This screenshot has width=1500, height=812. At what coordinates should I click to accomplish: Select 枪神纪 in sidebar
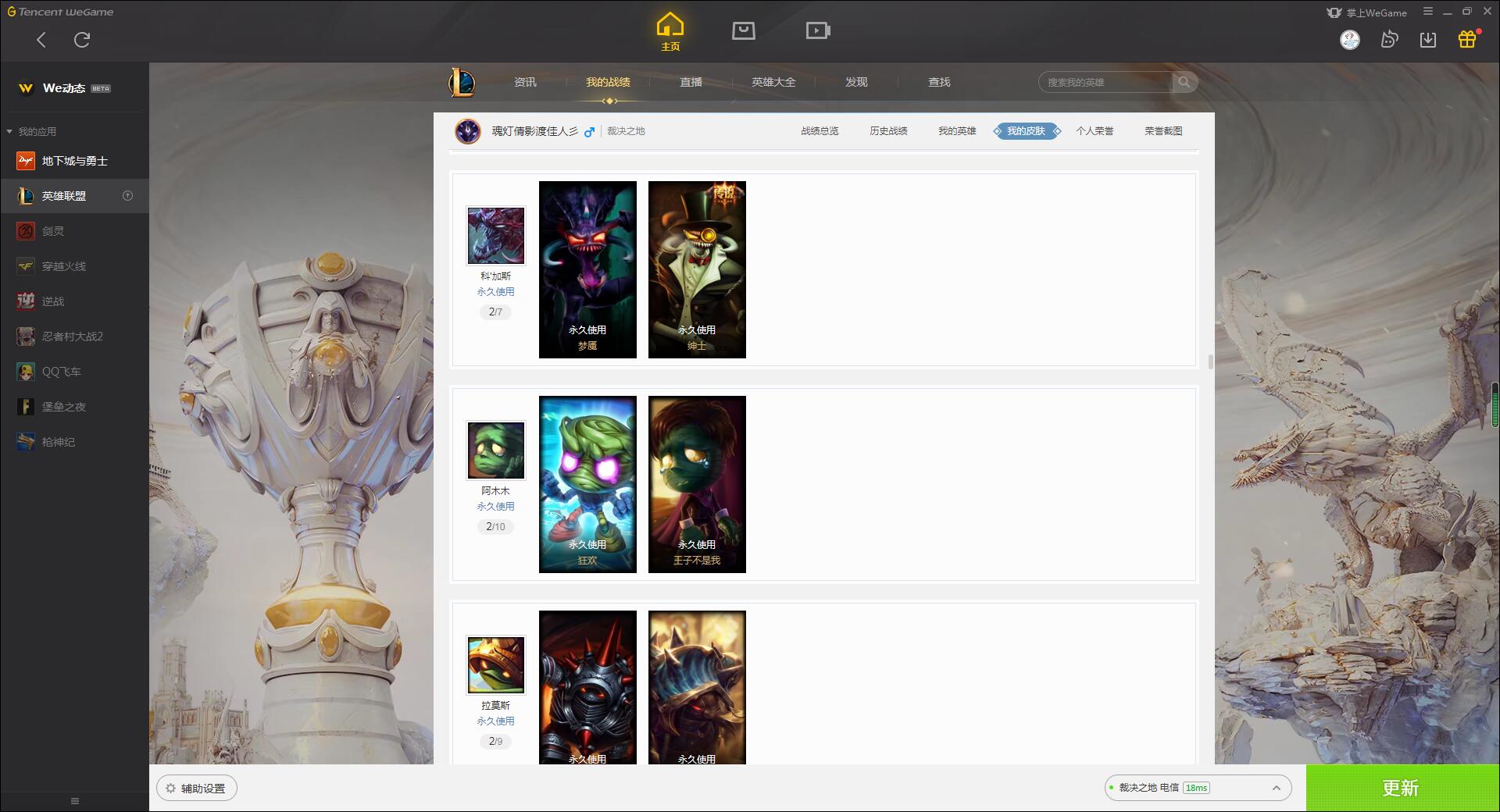(74, 442)
